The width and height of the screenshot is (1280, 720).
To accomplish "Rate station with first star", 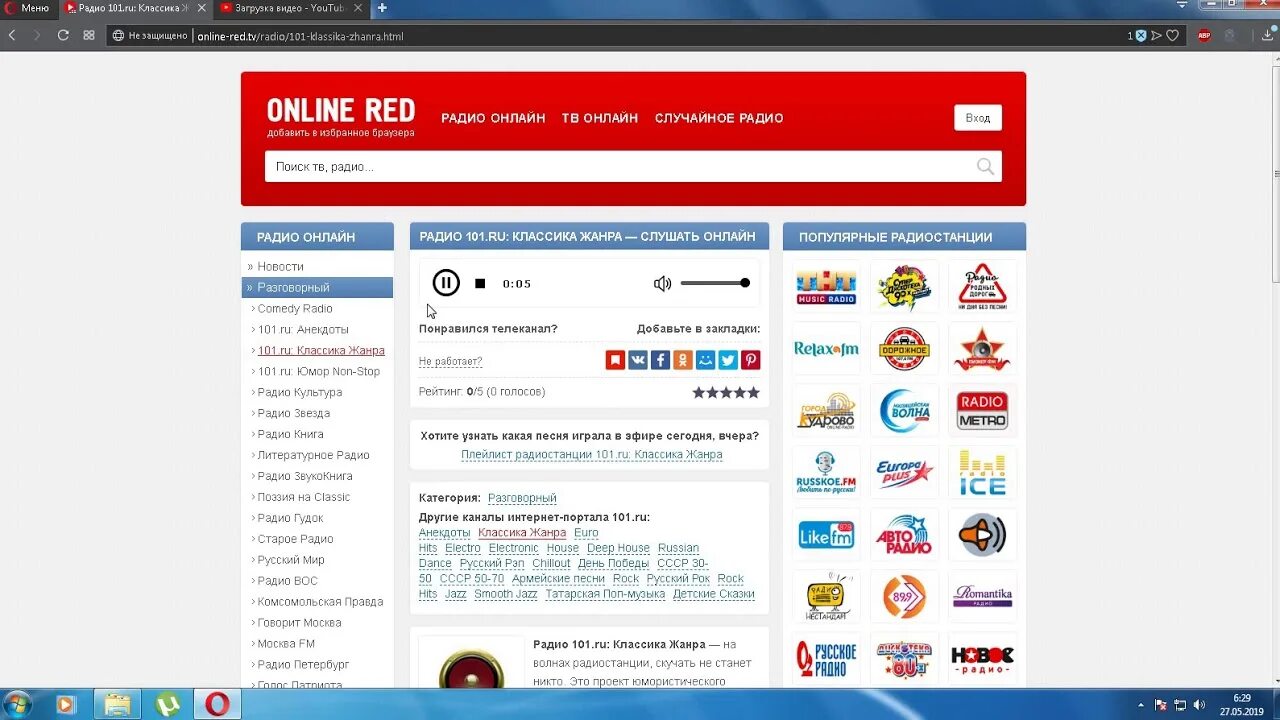I will point(699,392).
